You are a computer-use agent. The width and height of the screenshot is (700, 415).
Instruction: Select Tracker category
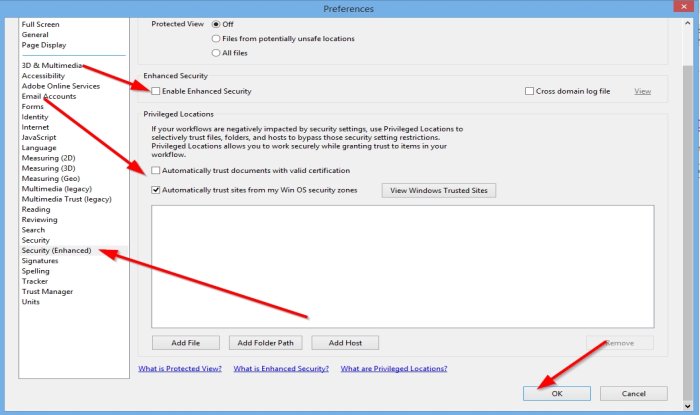click(34, 281)
